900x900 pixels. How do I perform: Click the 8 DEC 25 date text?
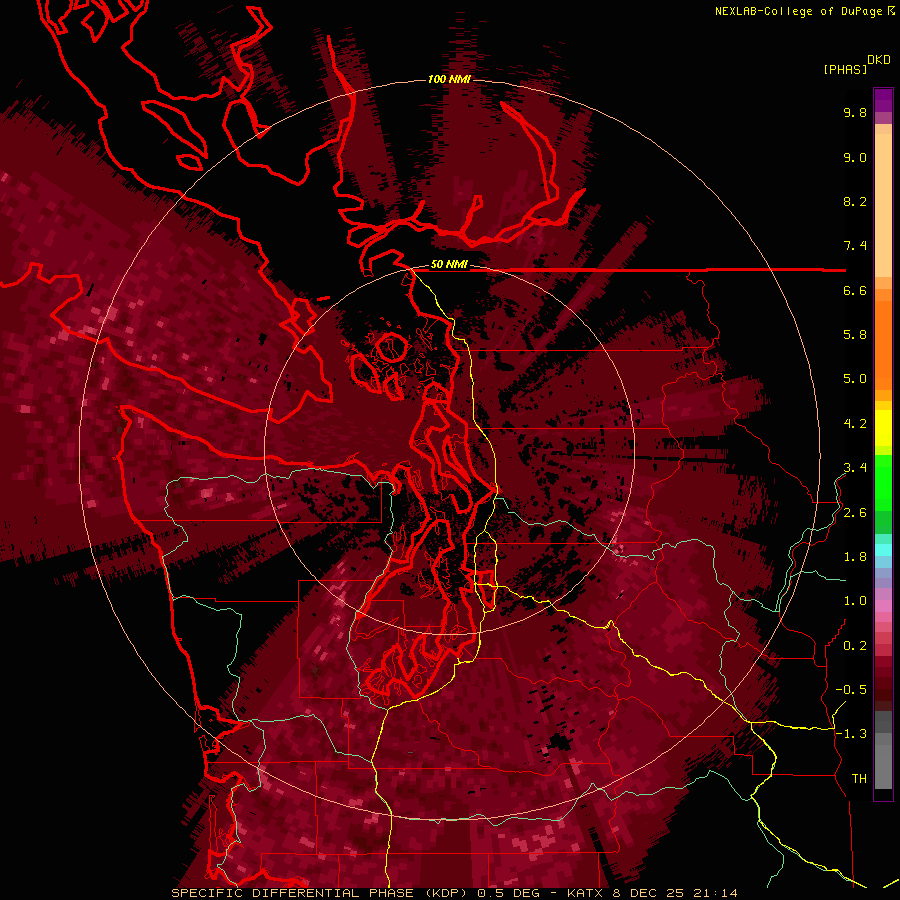[649, 893]
